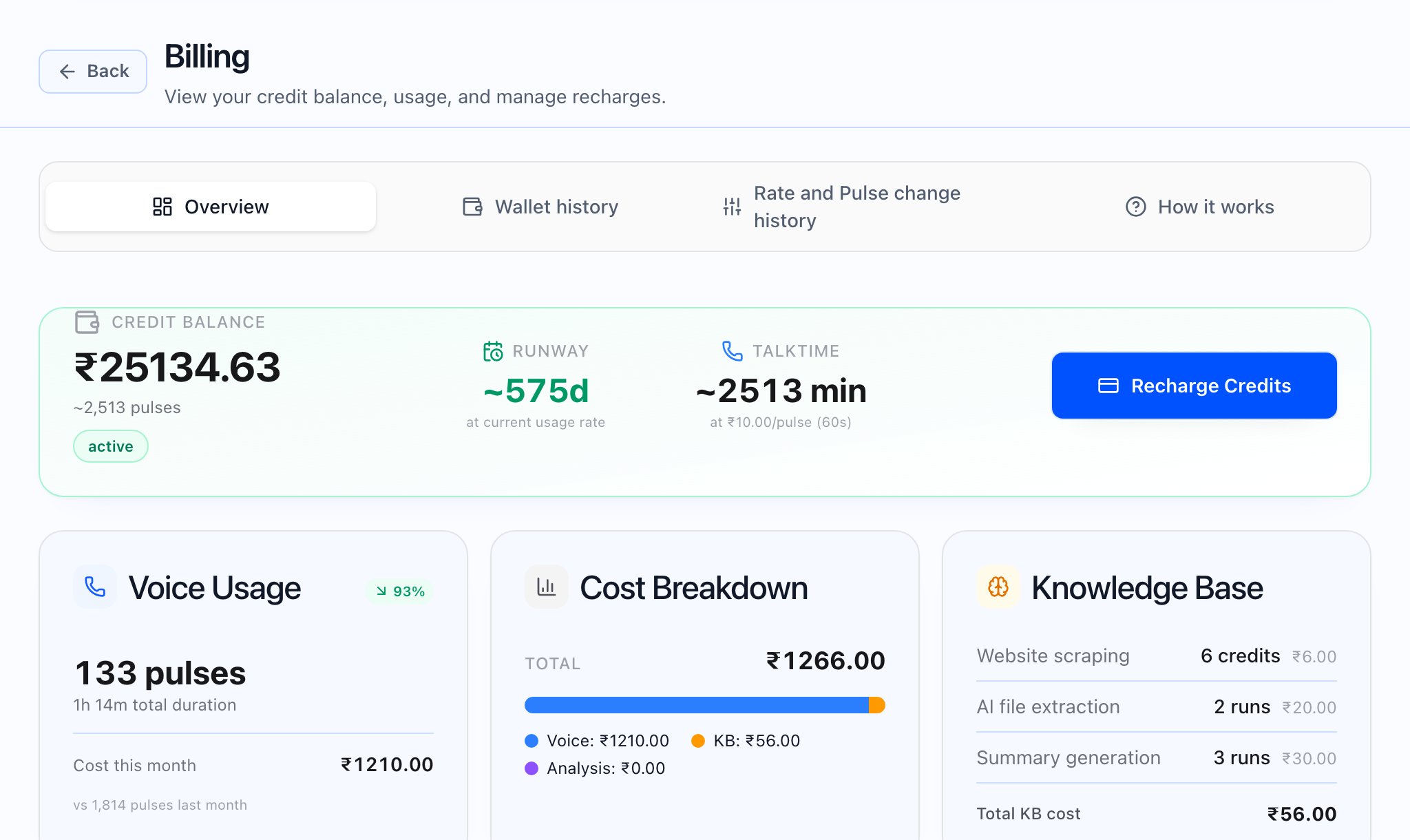Click the Cost Breakdown card title
Image resolution: width=1410 pixels, height=840 pixels.
point(694,588)
